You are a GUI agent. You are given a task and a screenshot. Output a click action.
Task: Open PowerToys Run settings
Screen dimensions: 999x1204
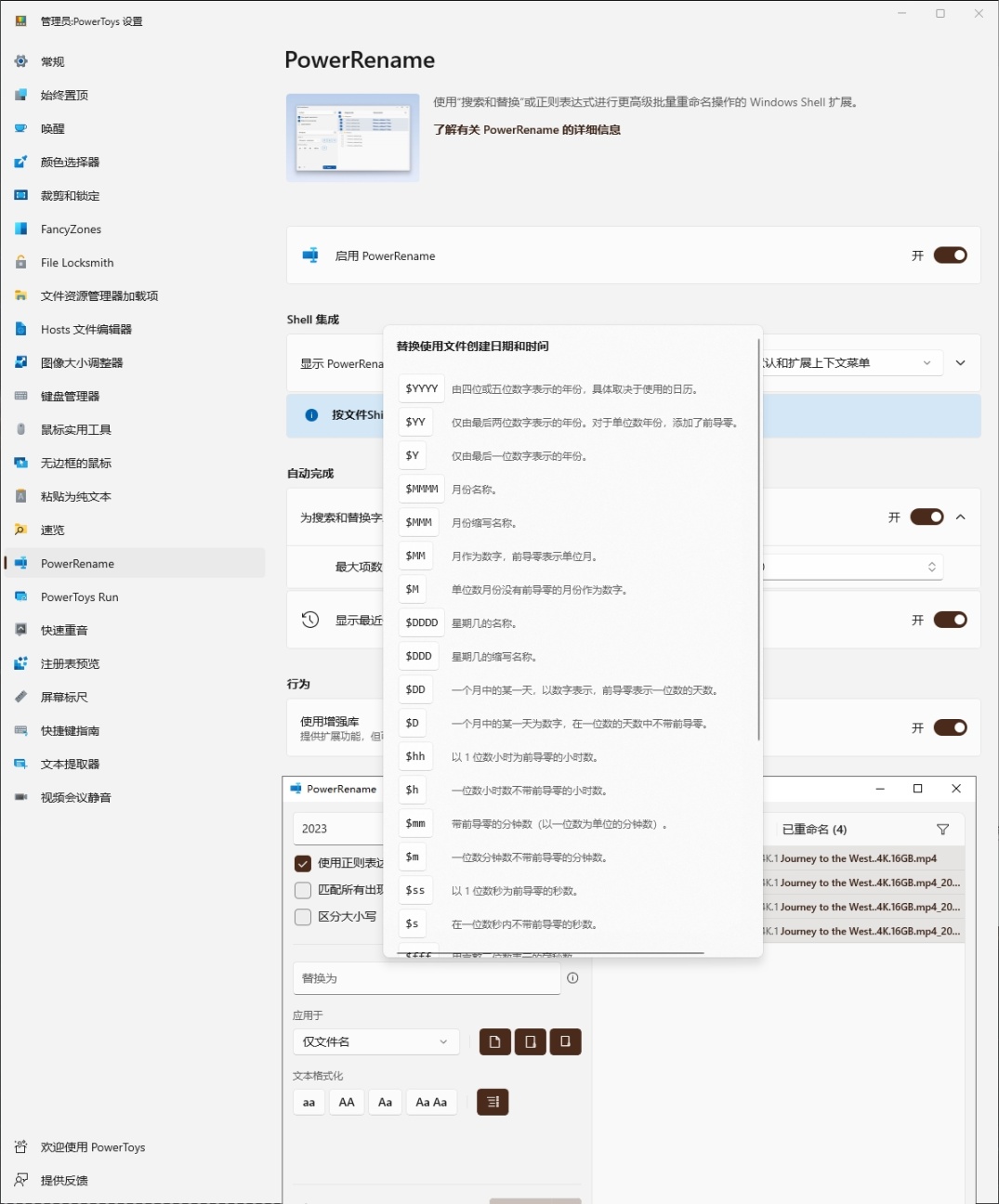(x=134, y=596)
